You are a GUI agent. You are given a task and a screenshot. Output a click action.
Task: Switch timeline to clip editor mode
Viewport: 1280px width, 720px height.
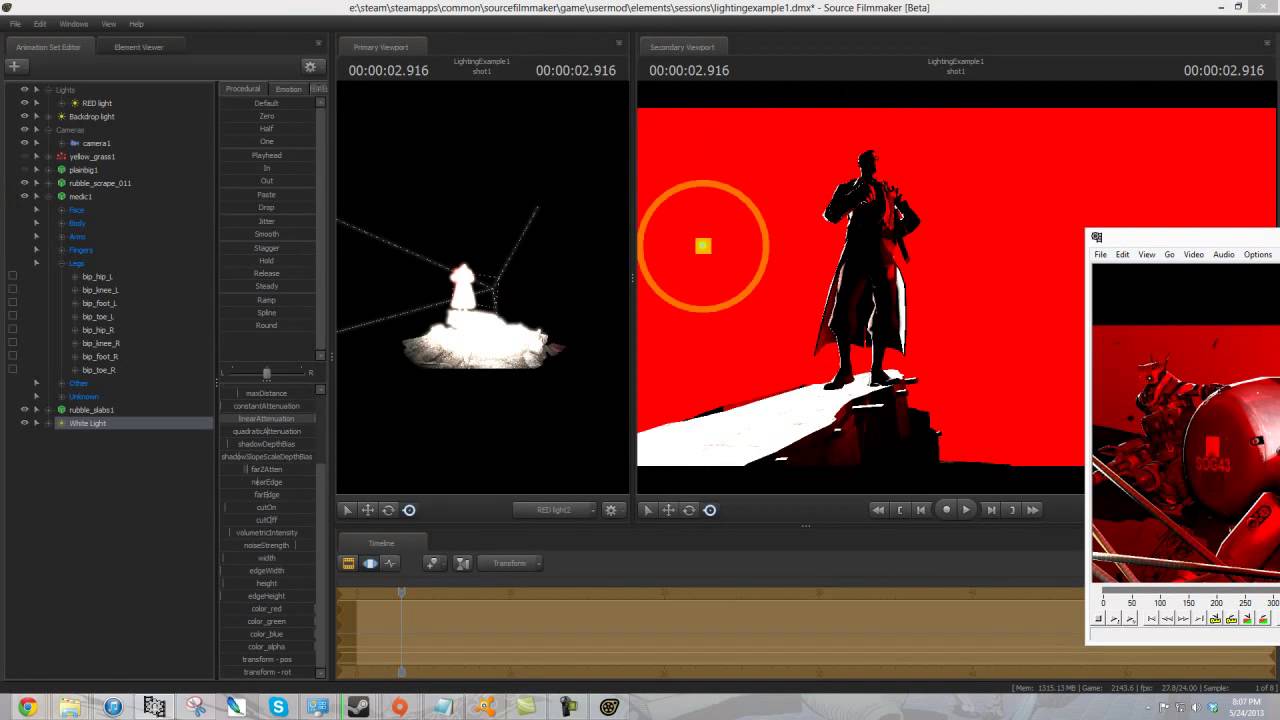(349, 563)
